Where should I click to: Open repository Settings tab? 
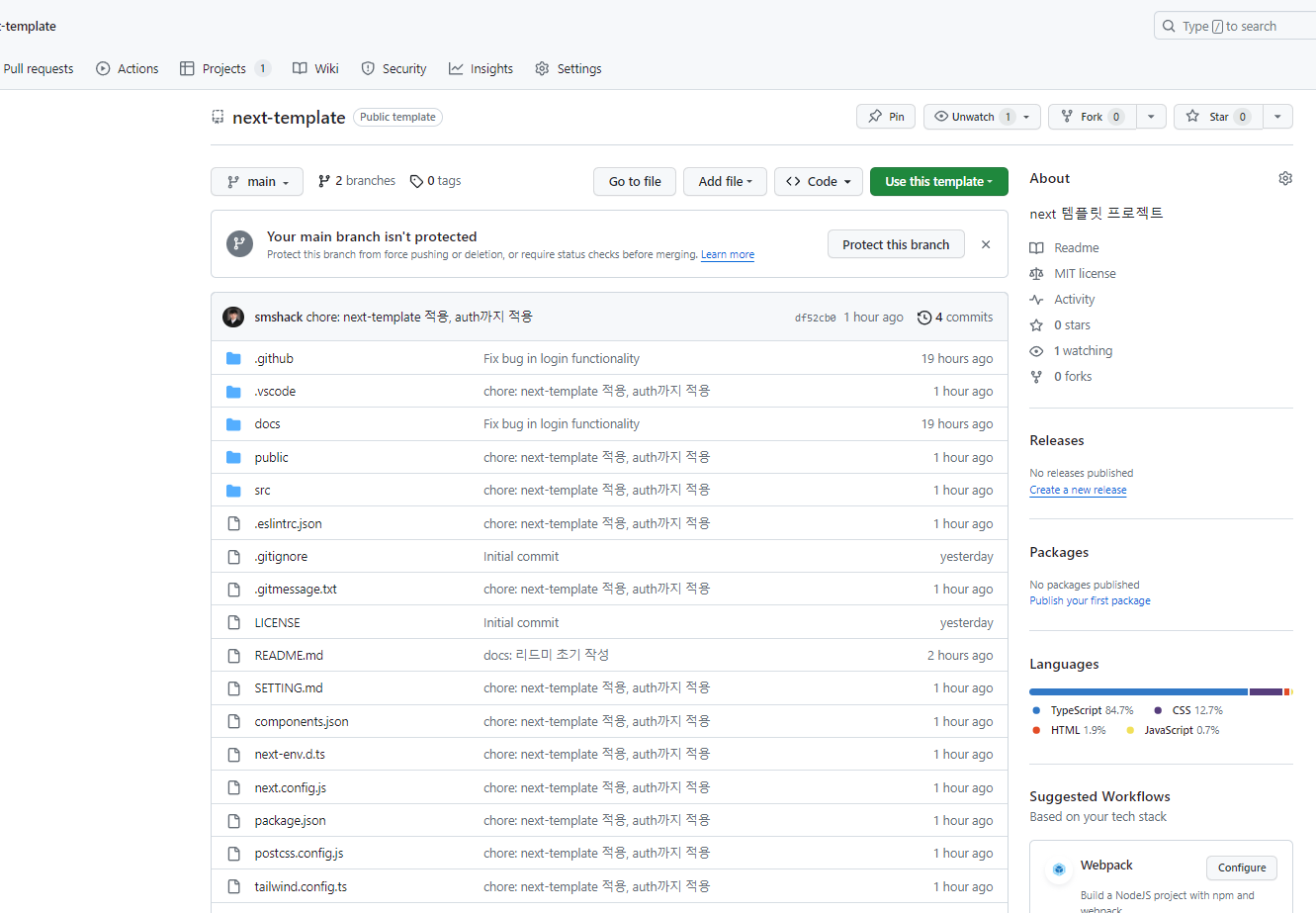coord(569,68)
